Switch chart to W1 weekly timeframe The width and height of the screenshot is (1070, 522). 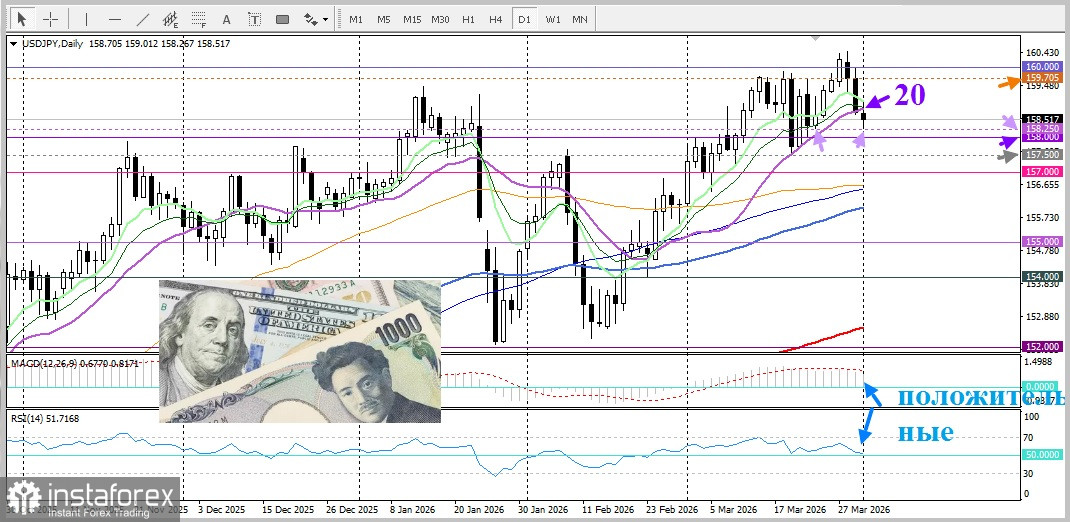tap(552, 19)
